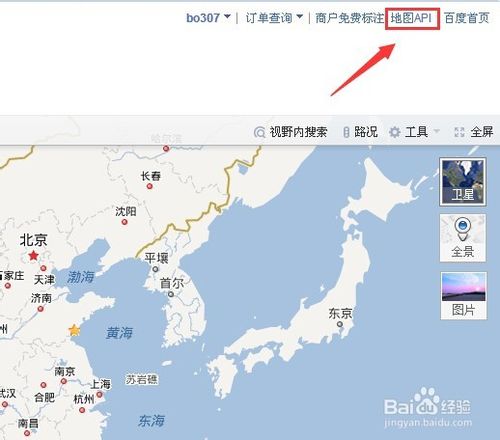Click the 全屏 text label
The width and height of the screenshot is (500, 440).
pyautogui.click(x=482, y=132)
